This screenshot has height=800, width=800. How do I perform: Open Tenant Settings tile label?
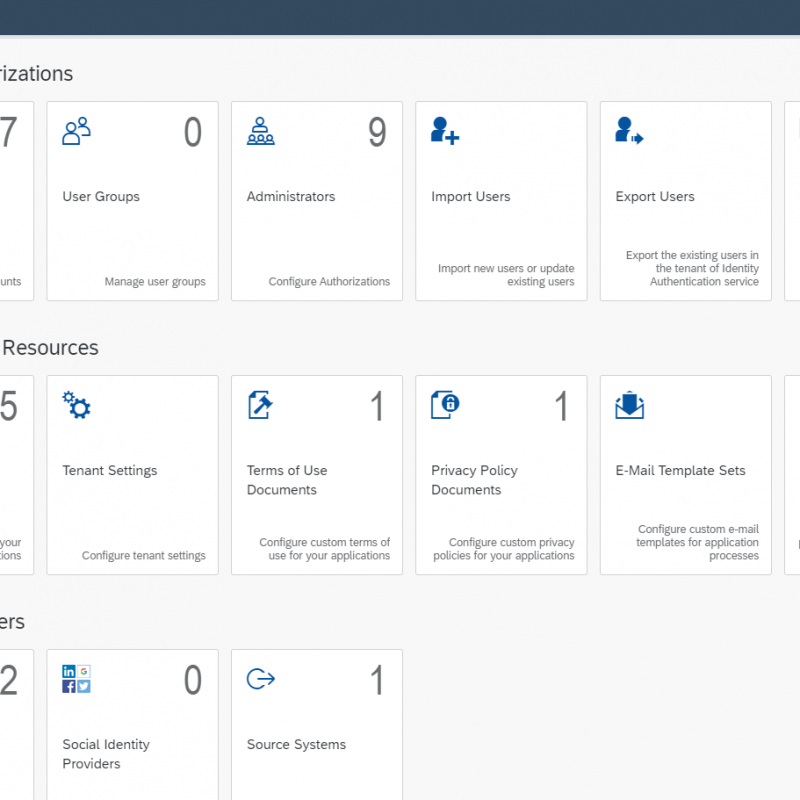[x=110, y=471]
